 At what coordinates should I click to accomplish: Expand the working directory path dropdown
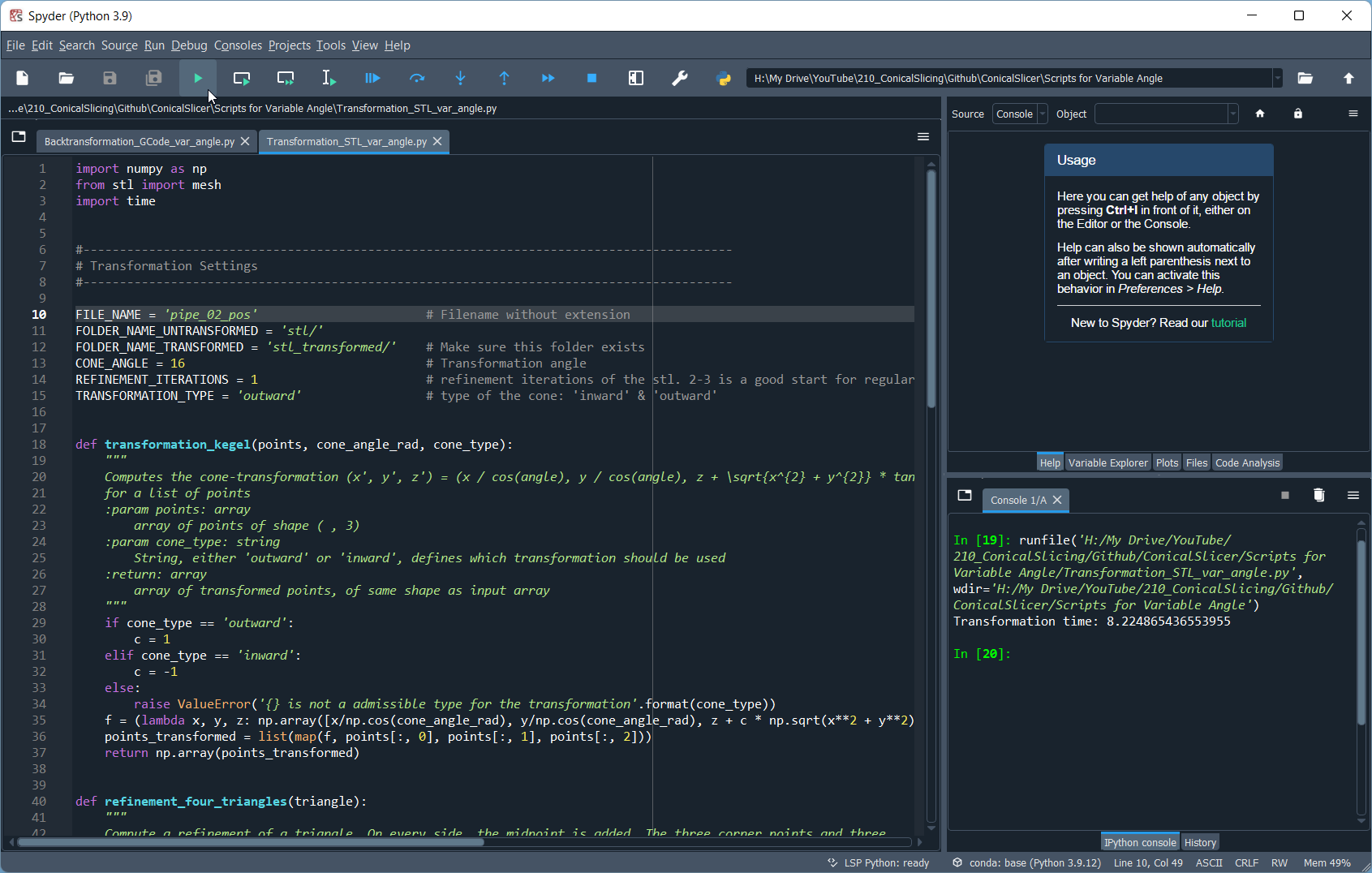pos(1277,79)
